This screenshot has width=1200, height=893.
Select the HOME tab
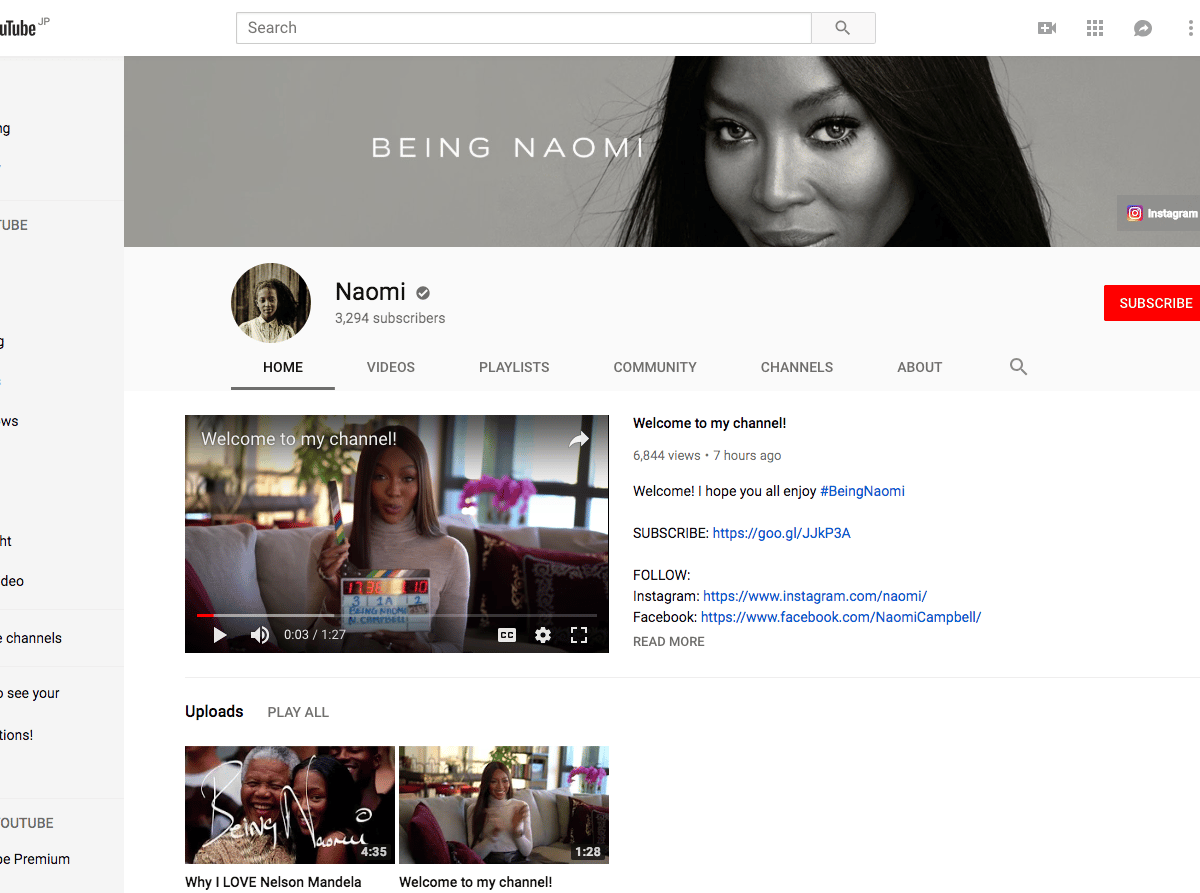pyautogui.click(x=283, y=367)
